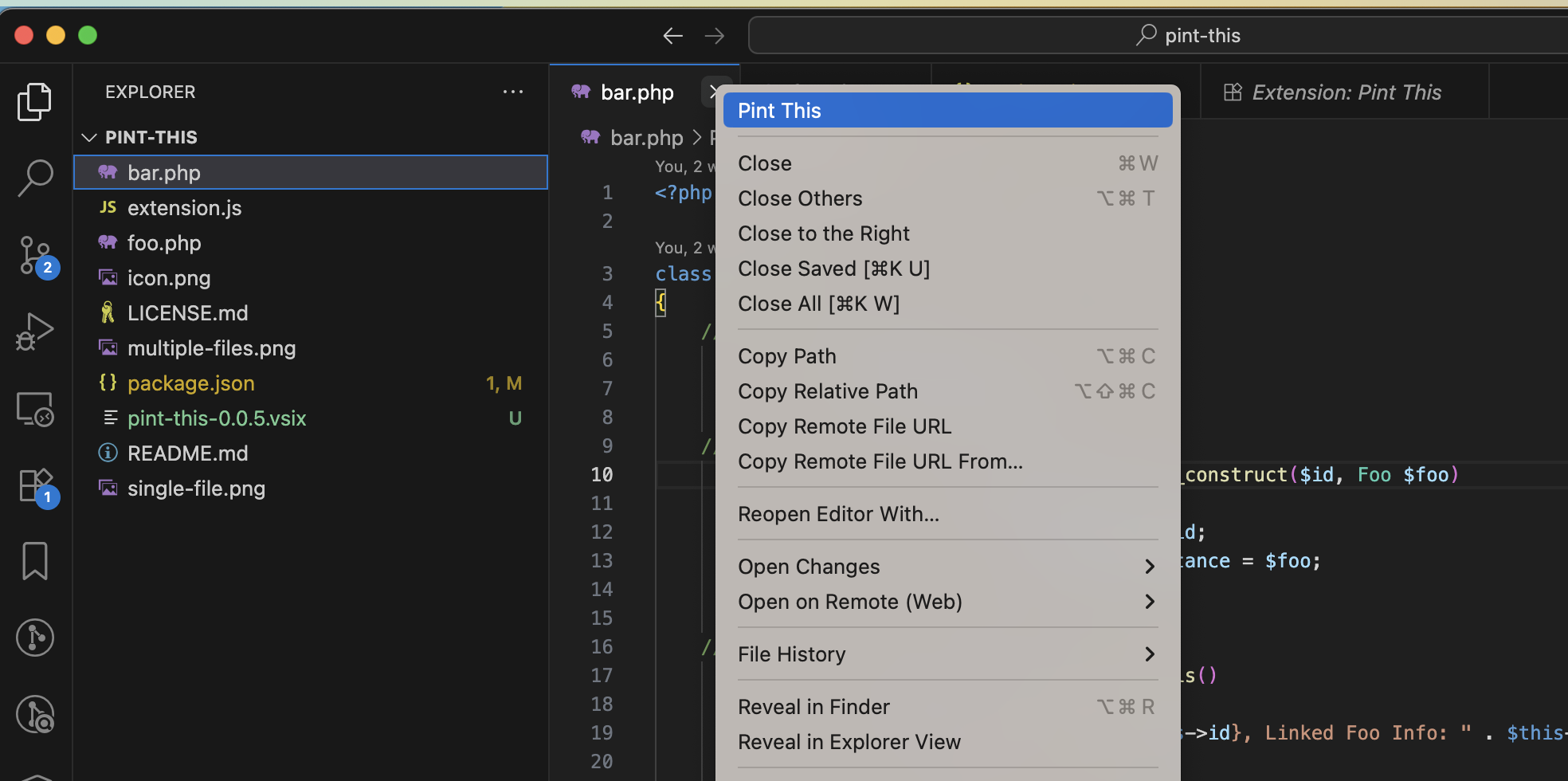Open package.json in the file tree
This screenshot has height=781, width=1568.
click(311, 383)
